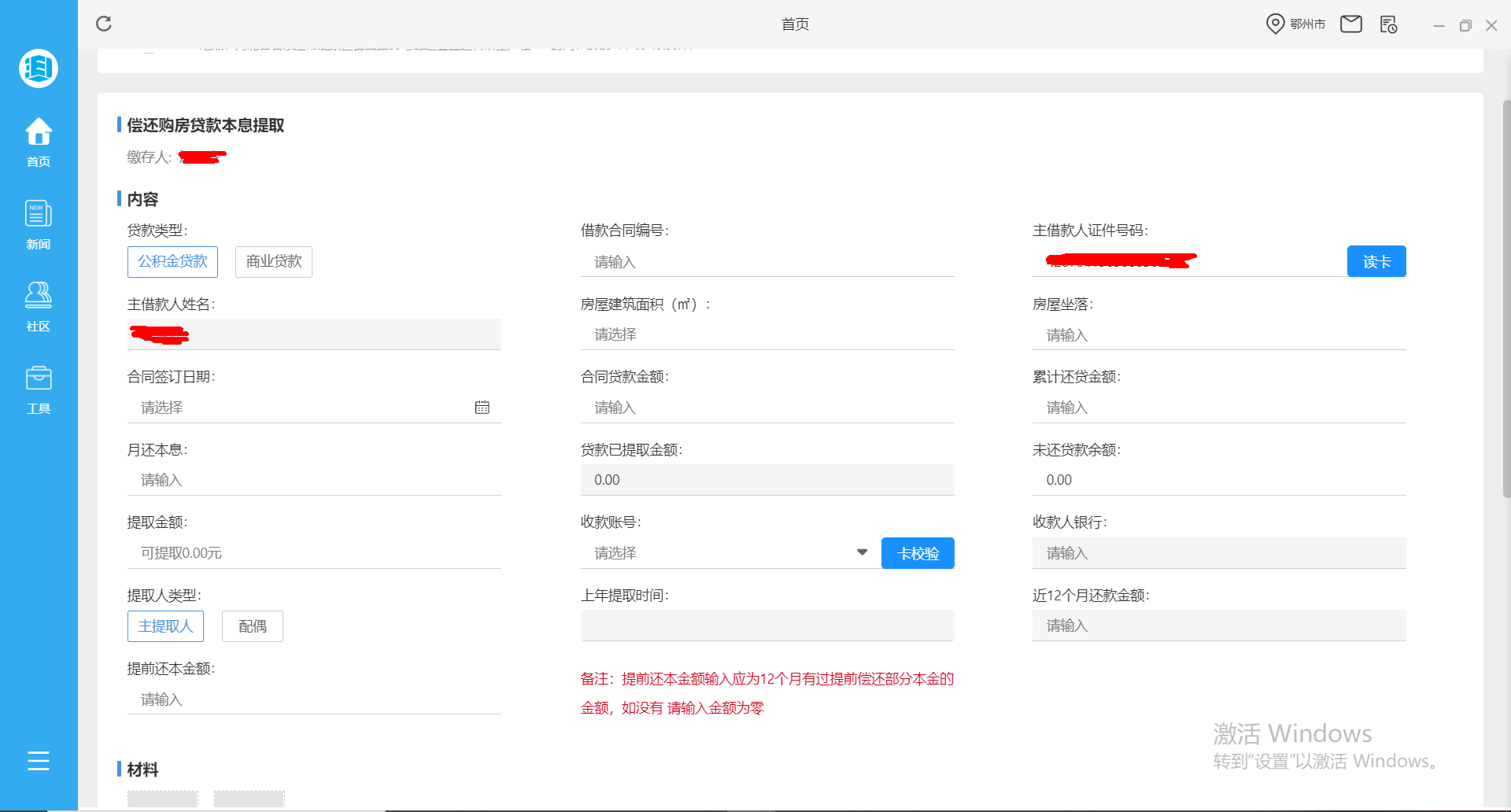Click the 读卡 button

click(1376, 260)
